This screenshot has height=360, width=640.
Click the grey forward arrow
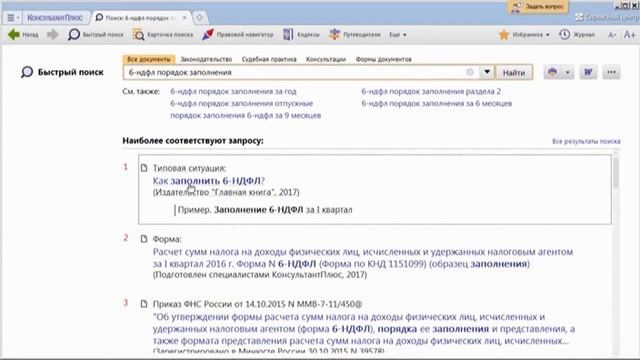pyautogui.click(x=53, y=35)
